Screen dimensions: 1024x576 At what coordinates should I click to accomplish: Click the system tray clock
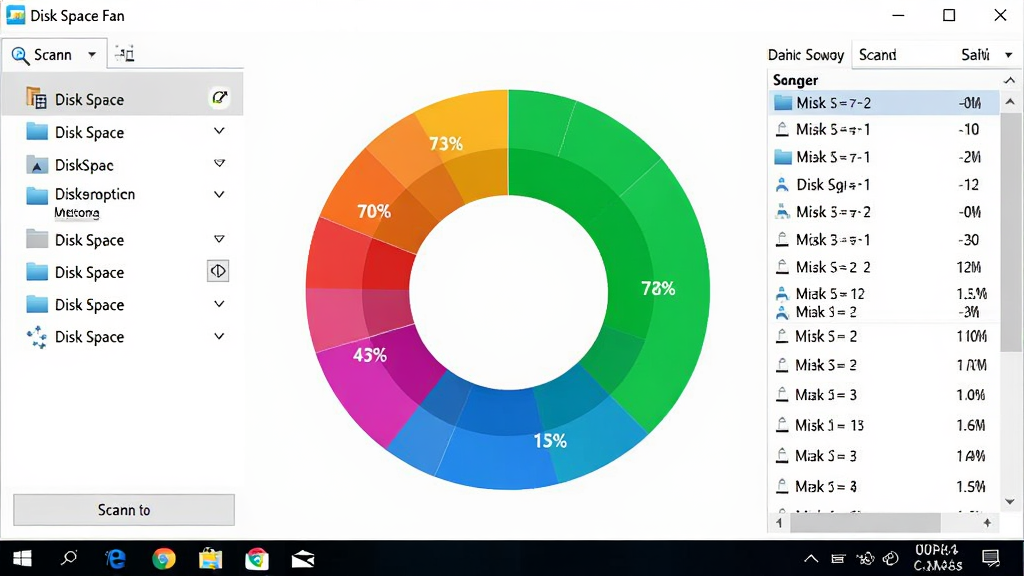pyautogui.click(x=937, y=558)
